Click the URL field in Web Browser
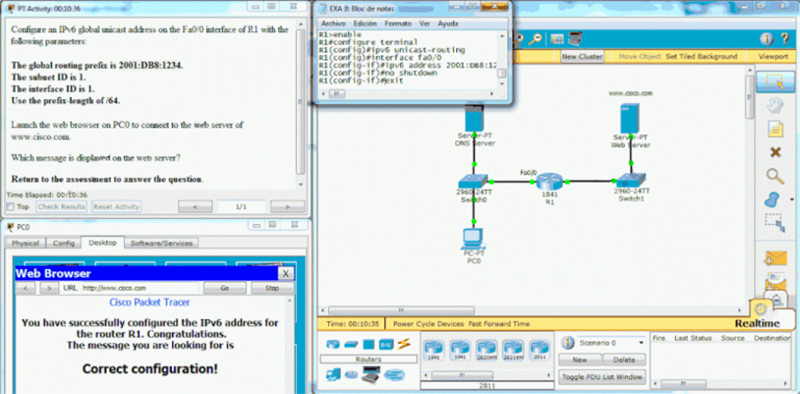The image size is (800, 394). click(140, 288)
